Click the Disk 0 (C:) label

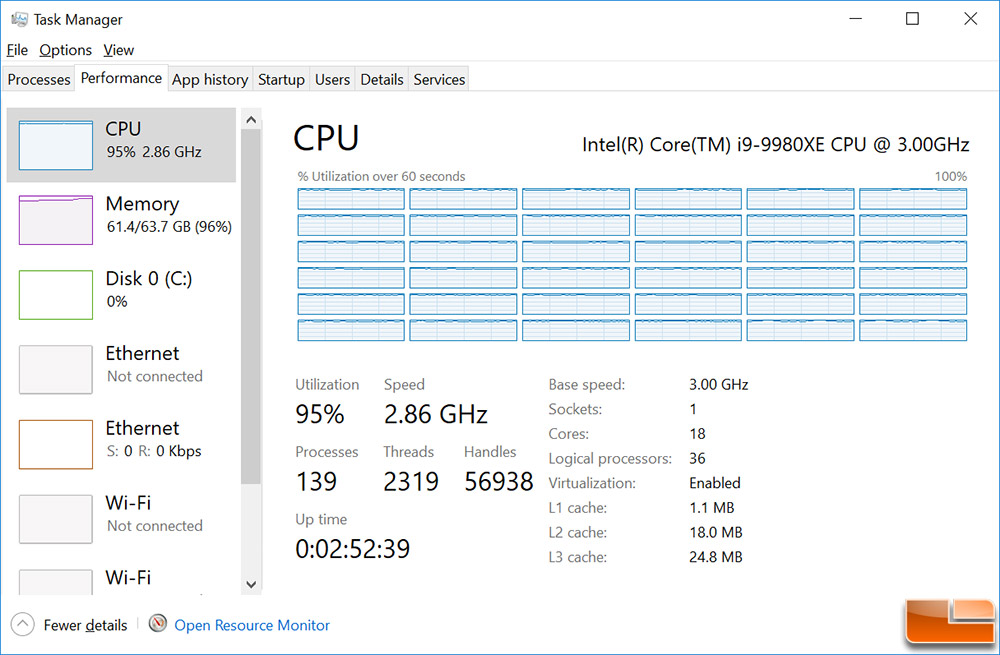click(149, 279)
